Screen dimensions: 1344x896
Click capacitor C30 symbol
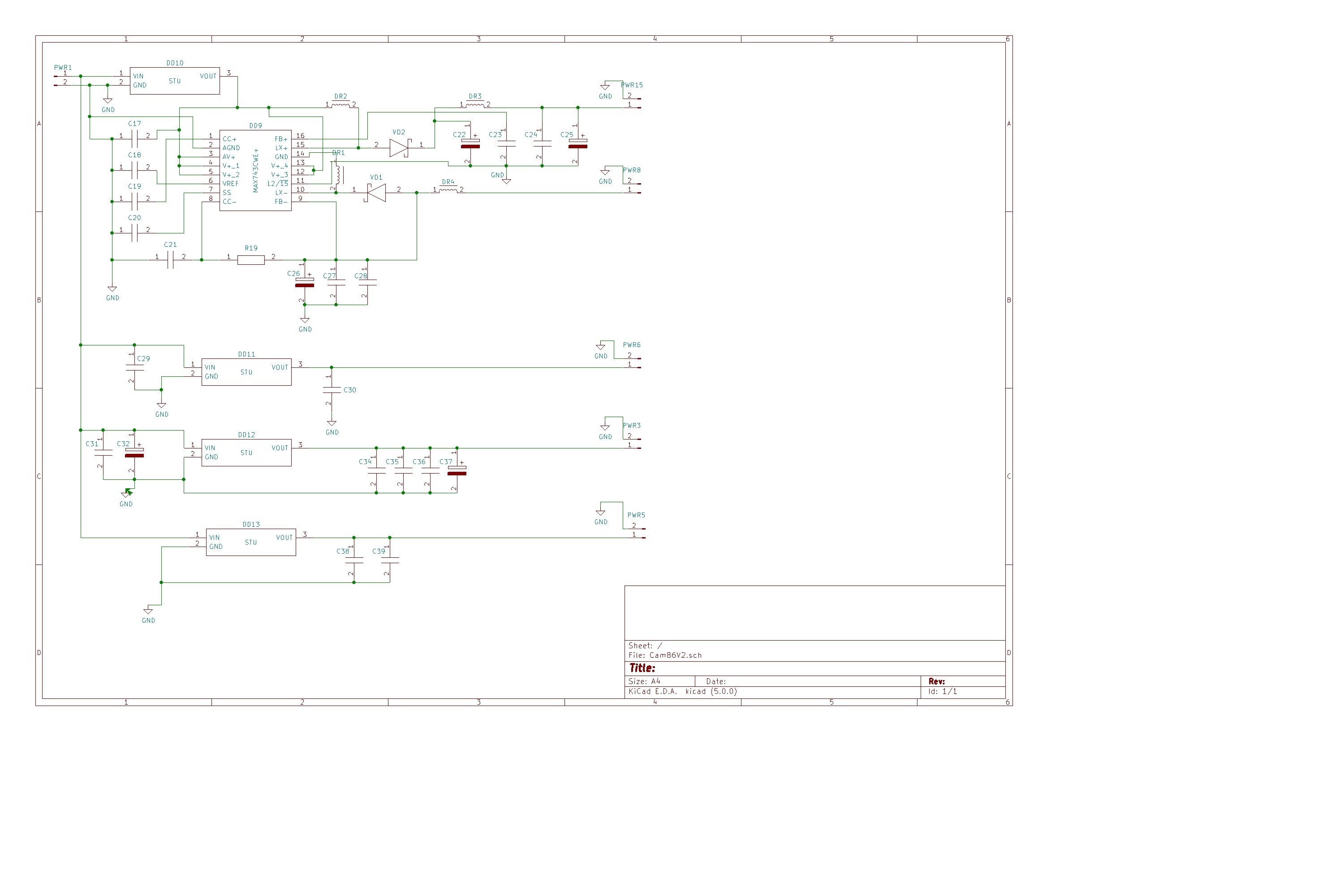point(332,390)
